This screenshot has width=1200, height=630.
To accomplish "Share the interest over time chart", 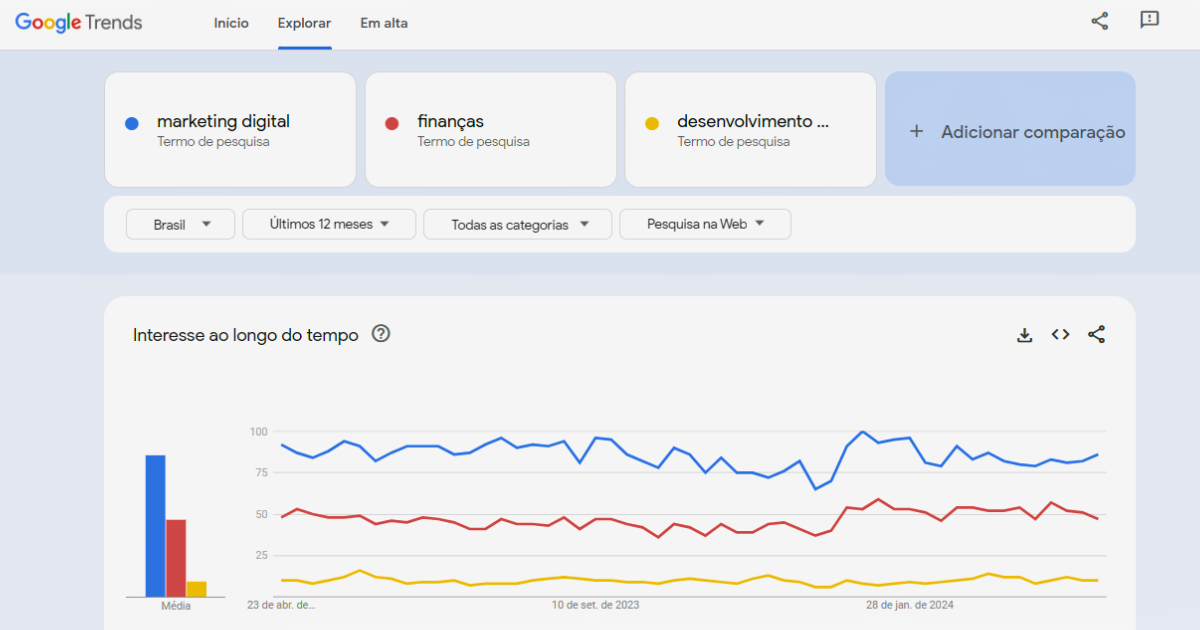I will click(x=1096, y=334).
